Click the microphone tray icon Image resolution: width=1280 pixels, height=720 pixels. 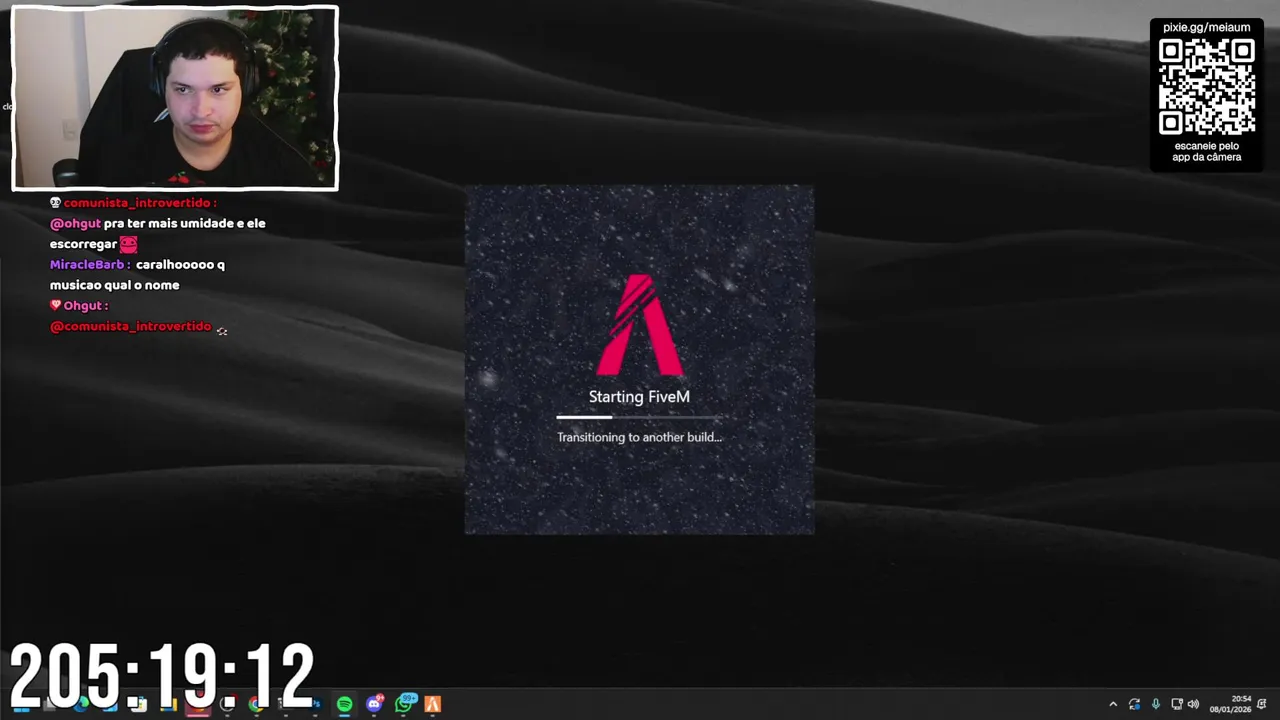click(x=1156, y=704)
